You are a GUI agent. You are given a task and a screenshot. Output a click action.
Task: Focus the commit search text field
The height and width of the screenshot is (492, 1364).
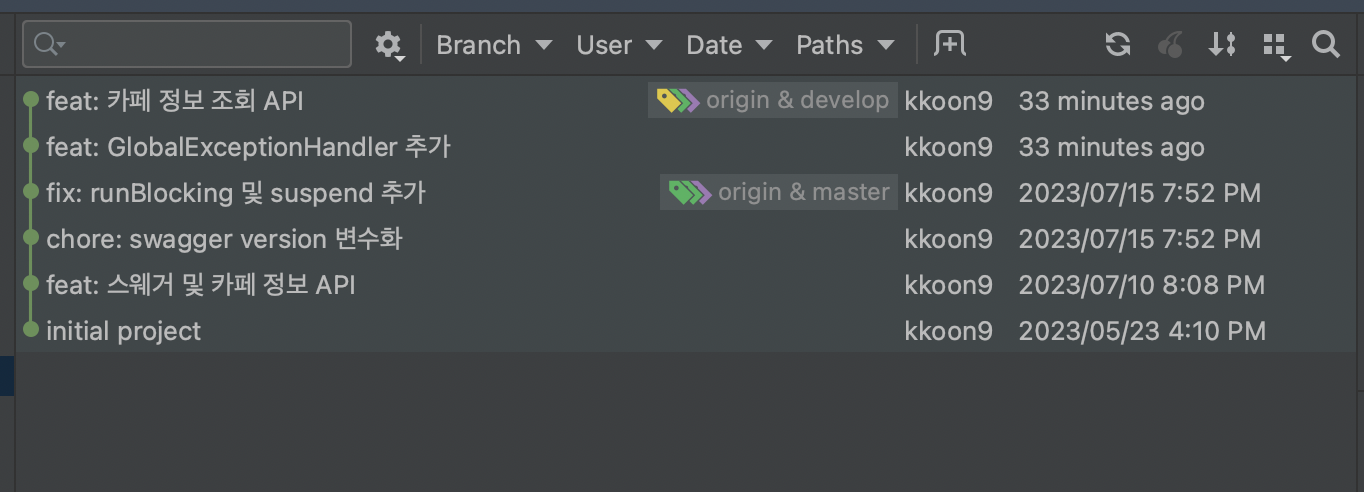point(187,44)
